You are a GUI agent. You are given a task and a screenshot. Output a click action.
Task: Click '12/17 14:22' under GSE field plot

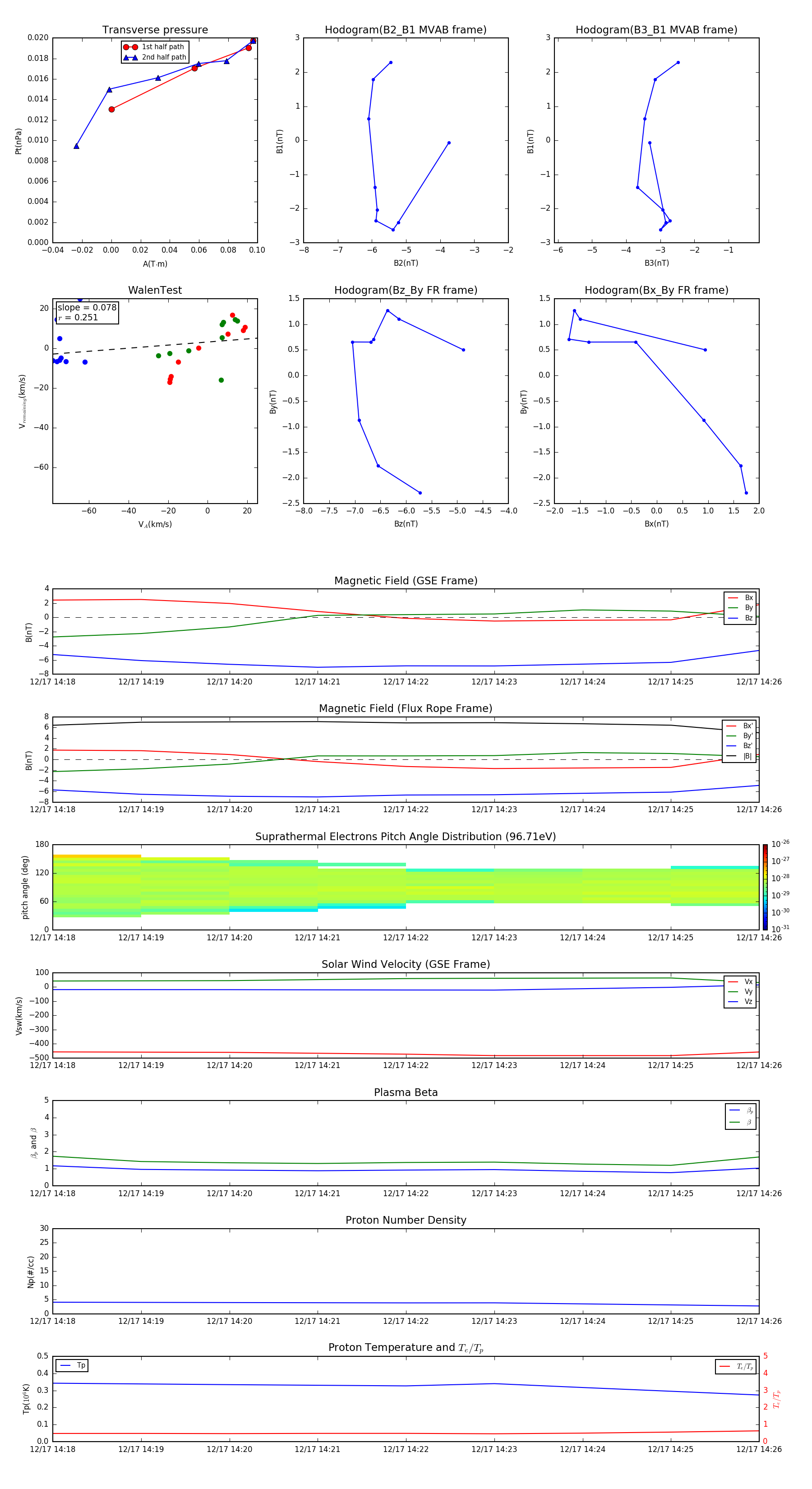[x=406, y=682]
